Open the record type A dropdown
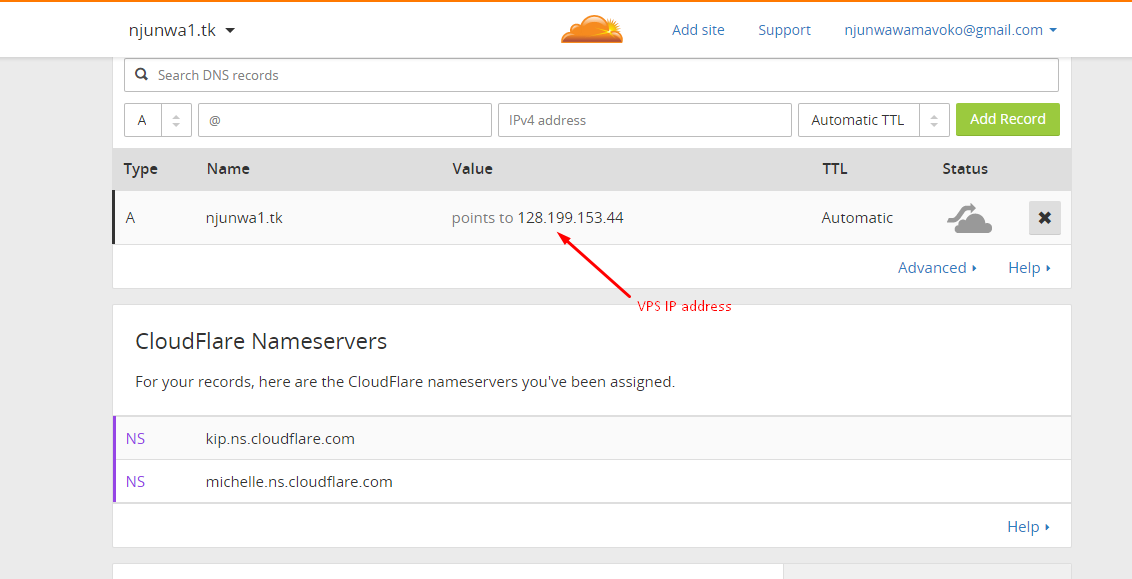 point(157,120)
